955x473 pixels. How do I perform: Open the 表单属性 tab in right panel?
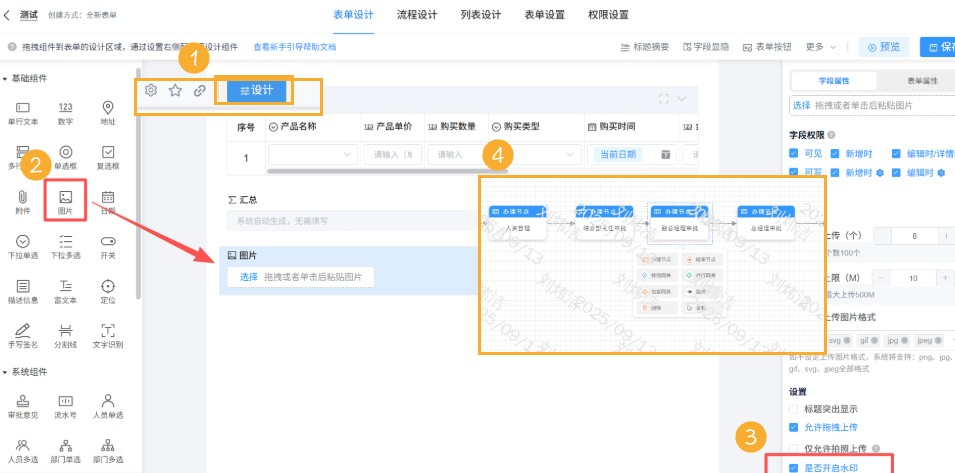(921, 80)
